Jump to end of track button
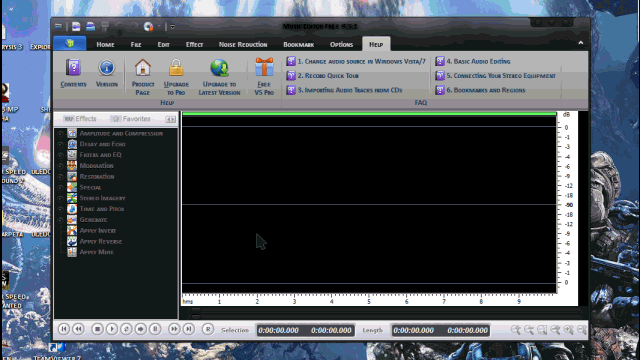 click(x=189, y=329)
